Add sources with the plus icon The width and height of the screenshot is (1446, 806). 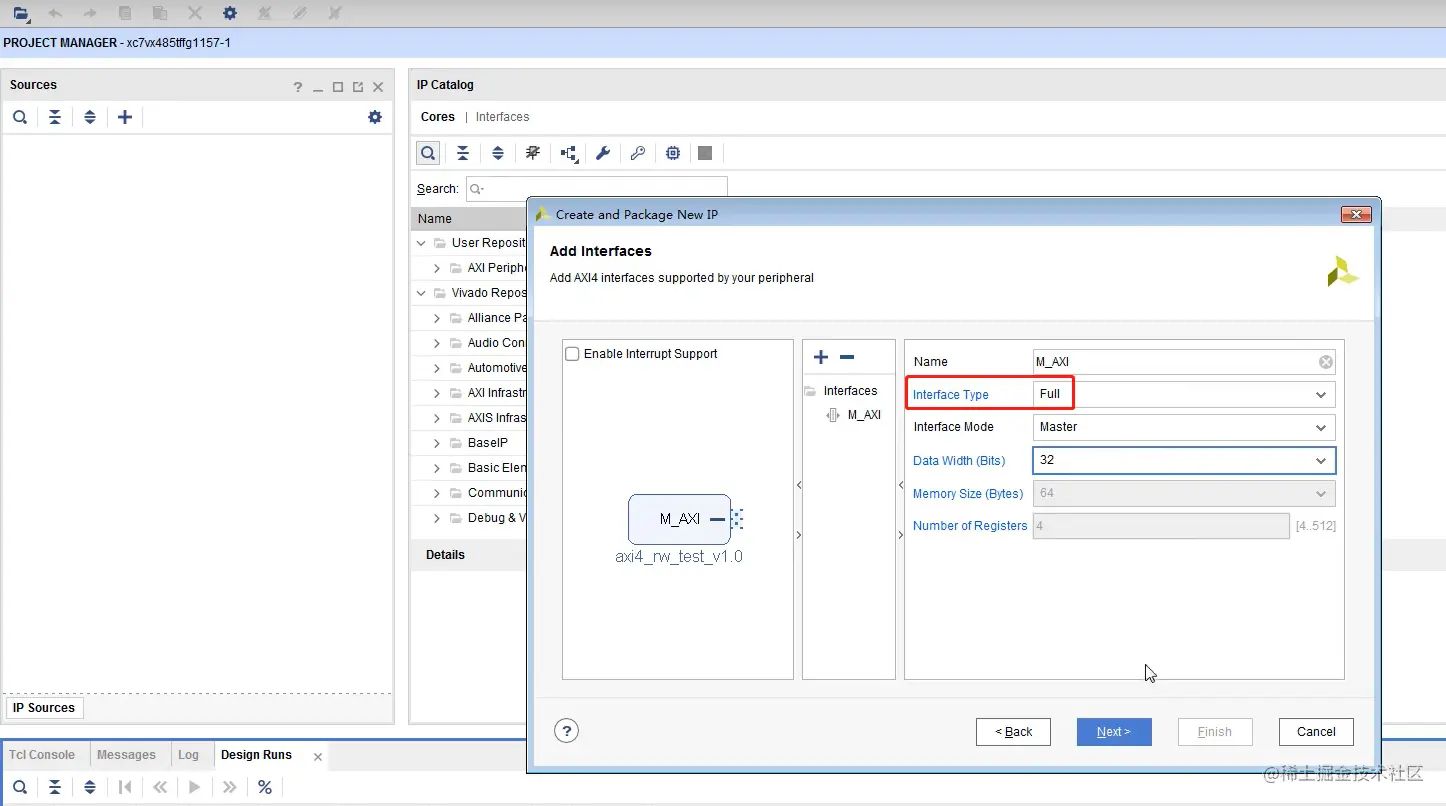pos(125,117)
